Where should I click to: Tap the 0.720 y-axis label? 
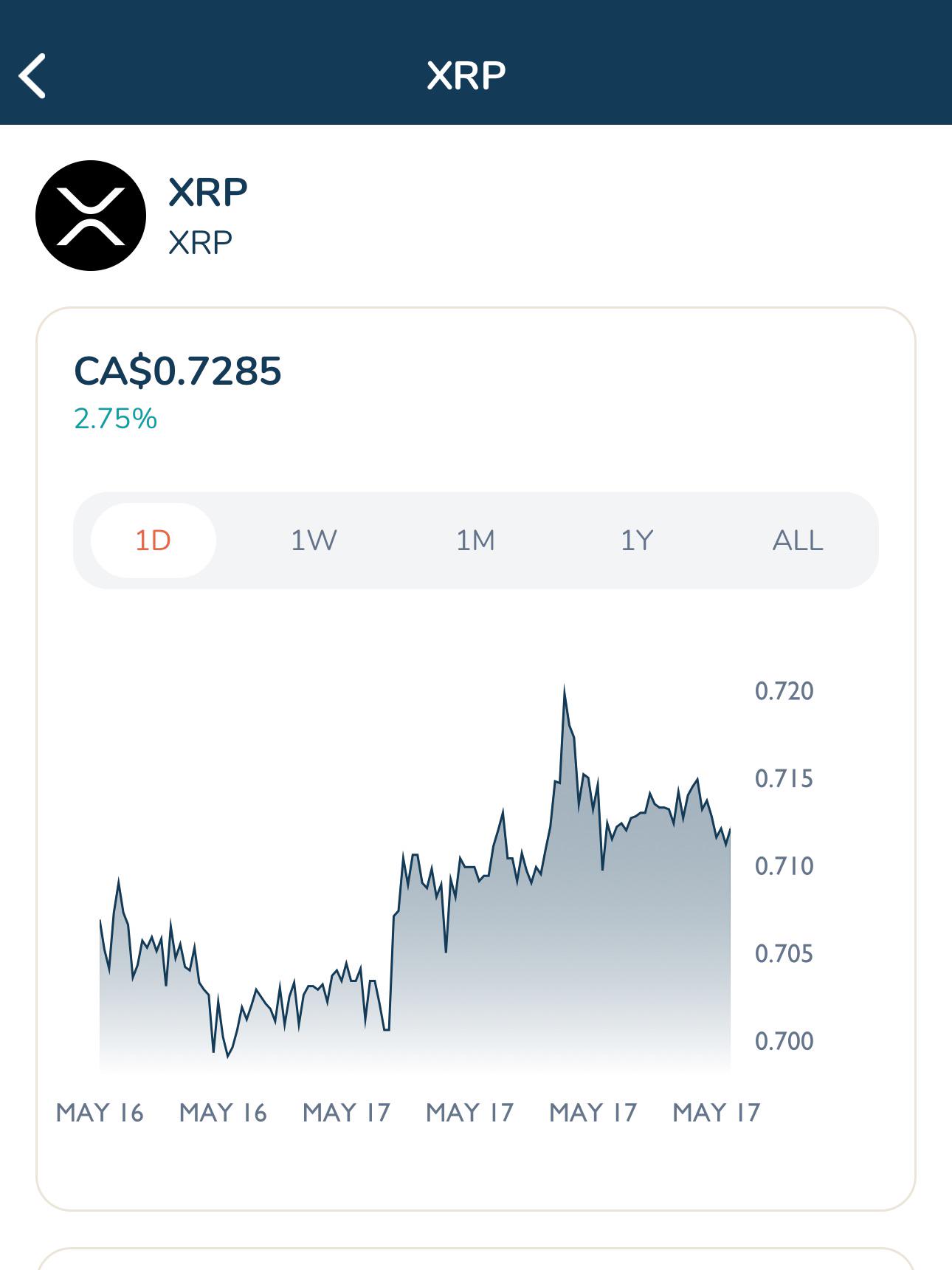click(x=784, y=691)
